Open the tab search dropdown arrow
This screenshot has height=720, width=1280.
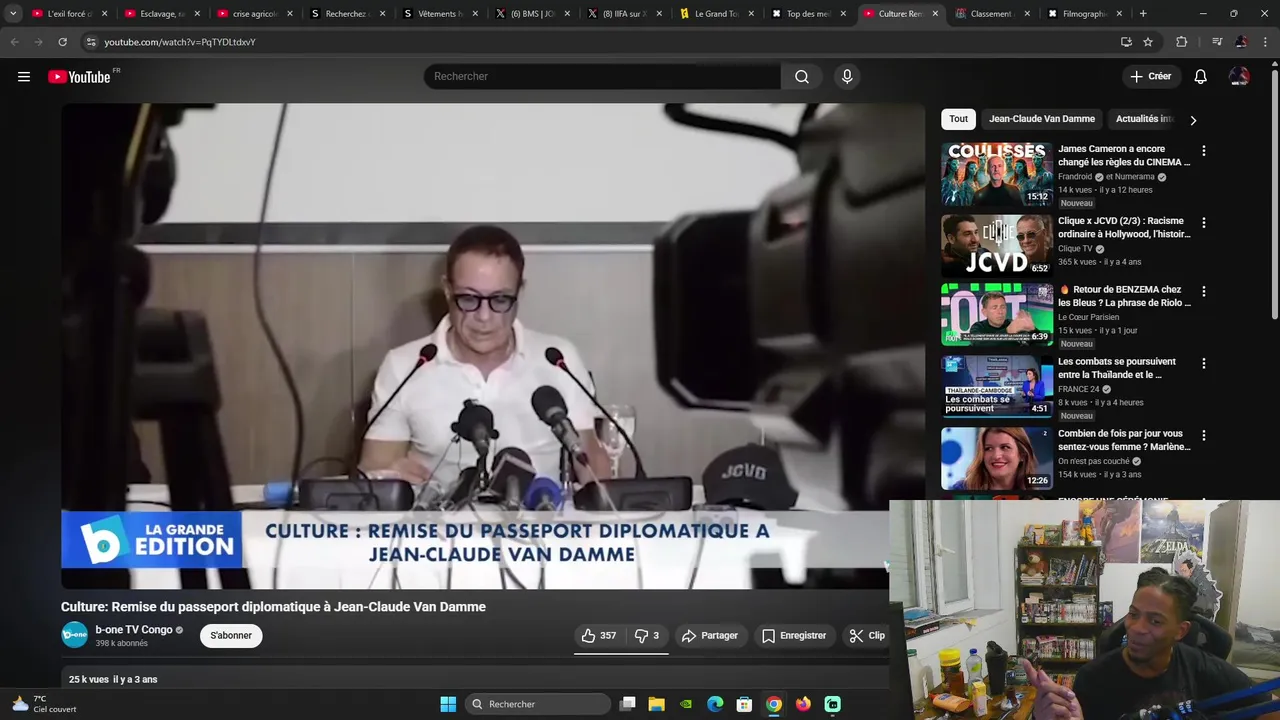[x=13, y=14]
